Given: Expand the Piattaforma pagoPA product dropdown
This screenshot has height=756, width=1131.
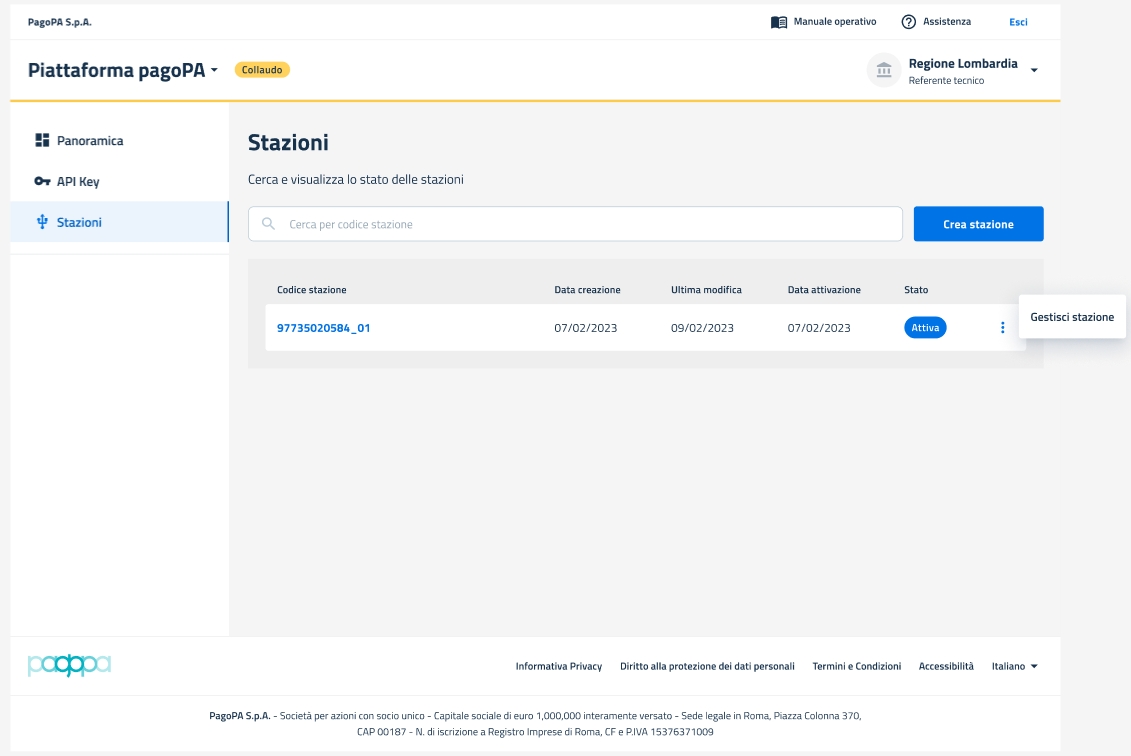Looking at the screenshot, I should (214, 71).
